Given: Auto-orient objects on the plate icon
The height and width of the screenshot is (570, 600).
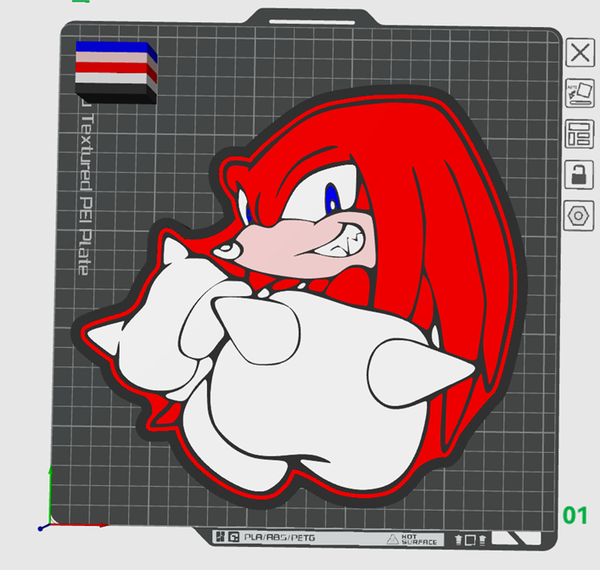Looking at the screenshot, I should [580, 93].
